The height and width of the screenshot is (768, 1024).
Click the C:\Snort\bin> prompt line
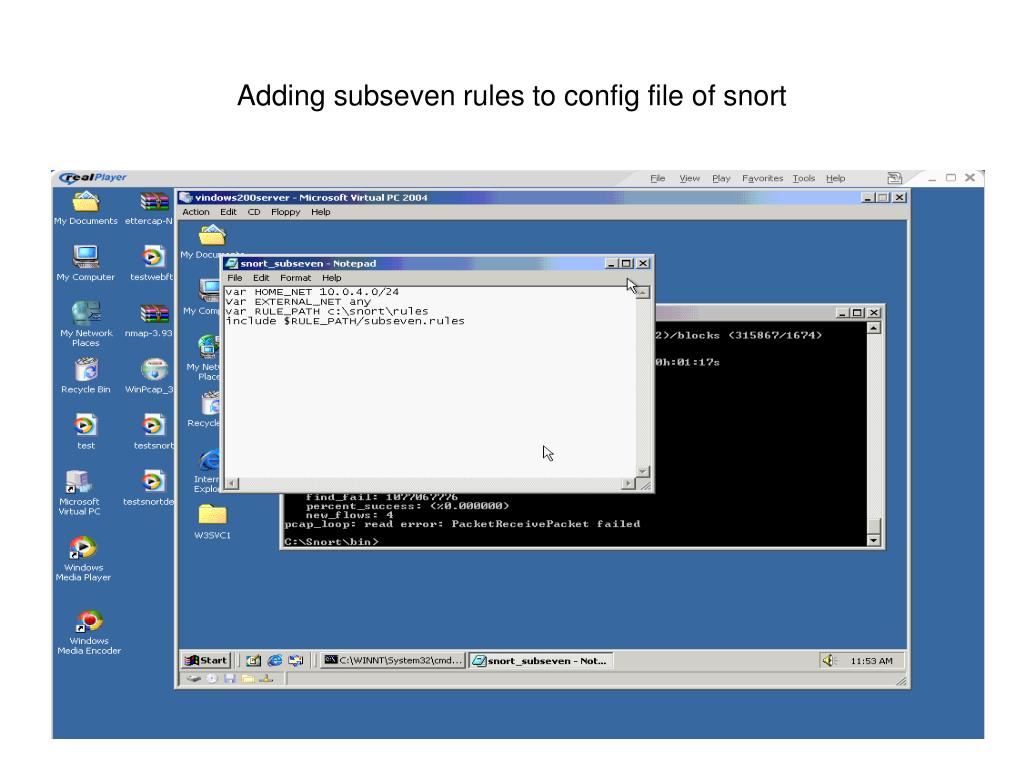tap(331, 541)
